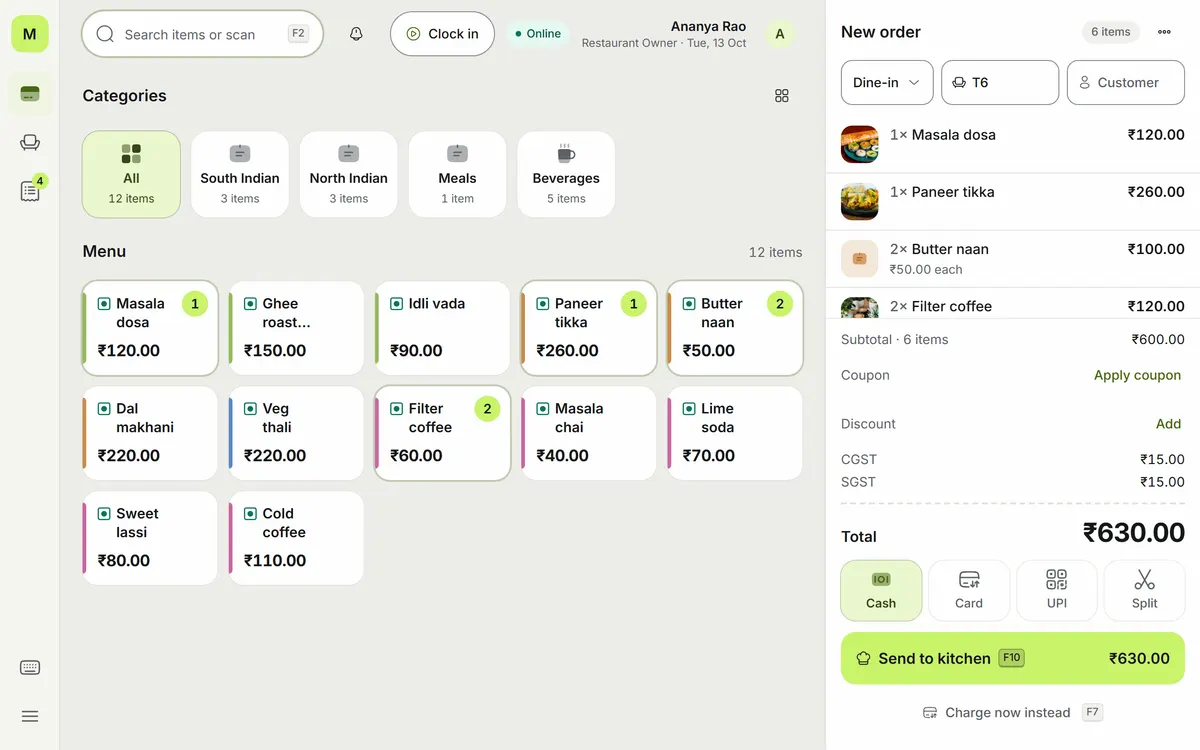The height and width of the screenshot is (750, 1200).
Task: Open the notifications bell
Action: [x=356, y=34]
